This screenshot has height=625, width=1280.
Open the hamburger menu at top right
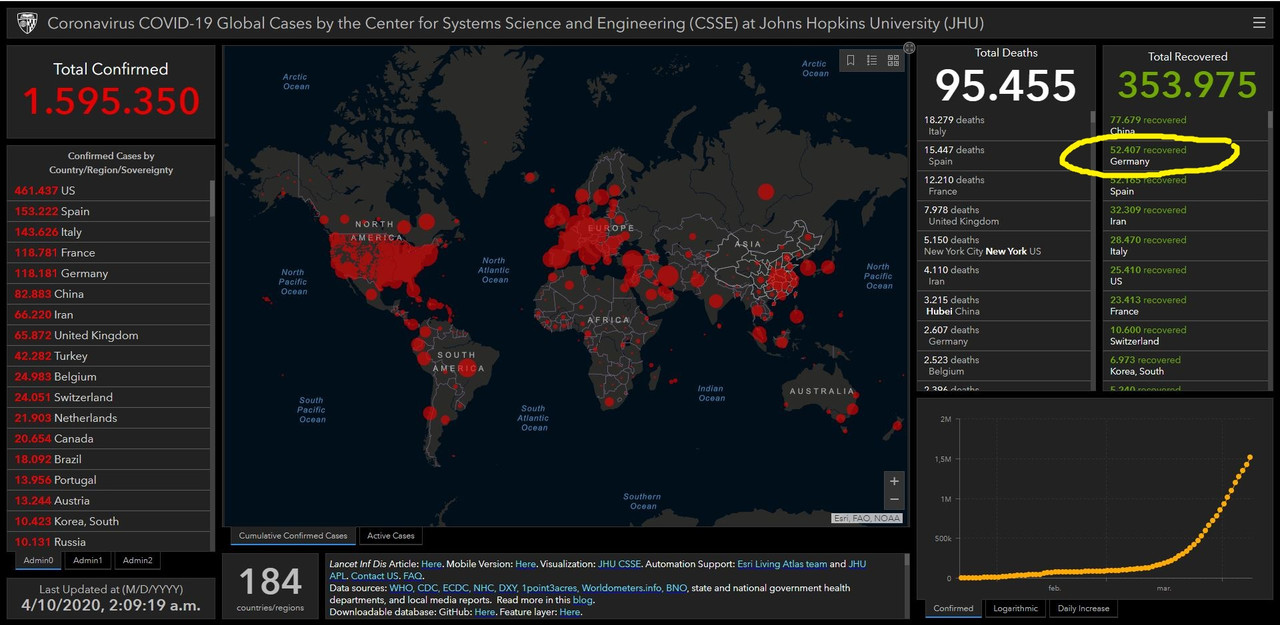1258,22
